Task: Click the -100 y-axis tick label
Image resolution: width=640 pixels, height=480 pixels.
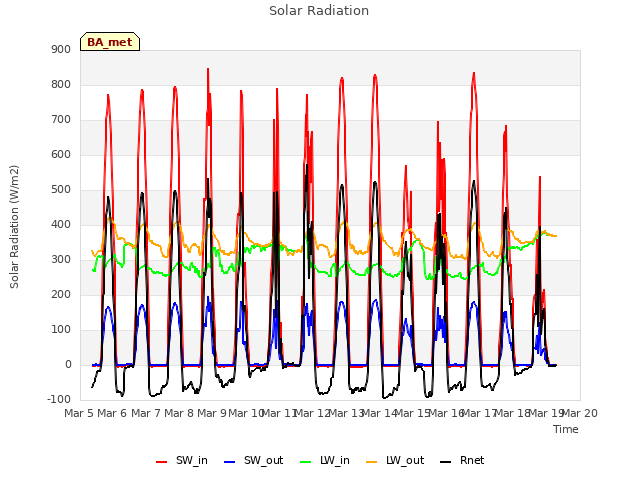Action: coord(59,399)
